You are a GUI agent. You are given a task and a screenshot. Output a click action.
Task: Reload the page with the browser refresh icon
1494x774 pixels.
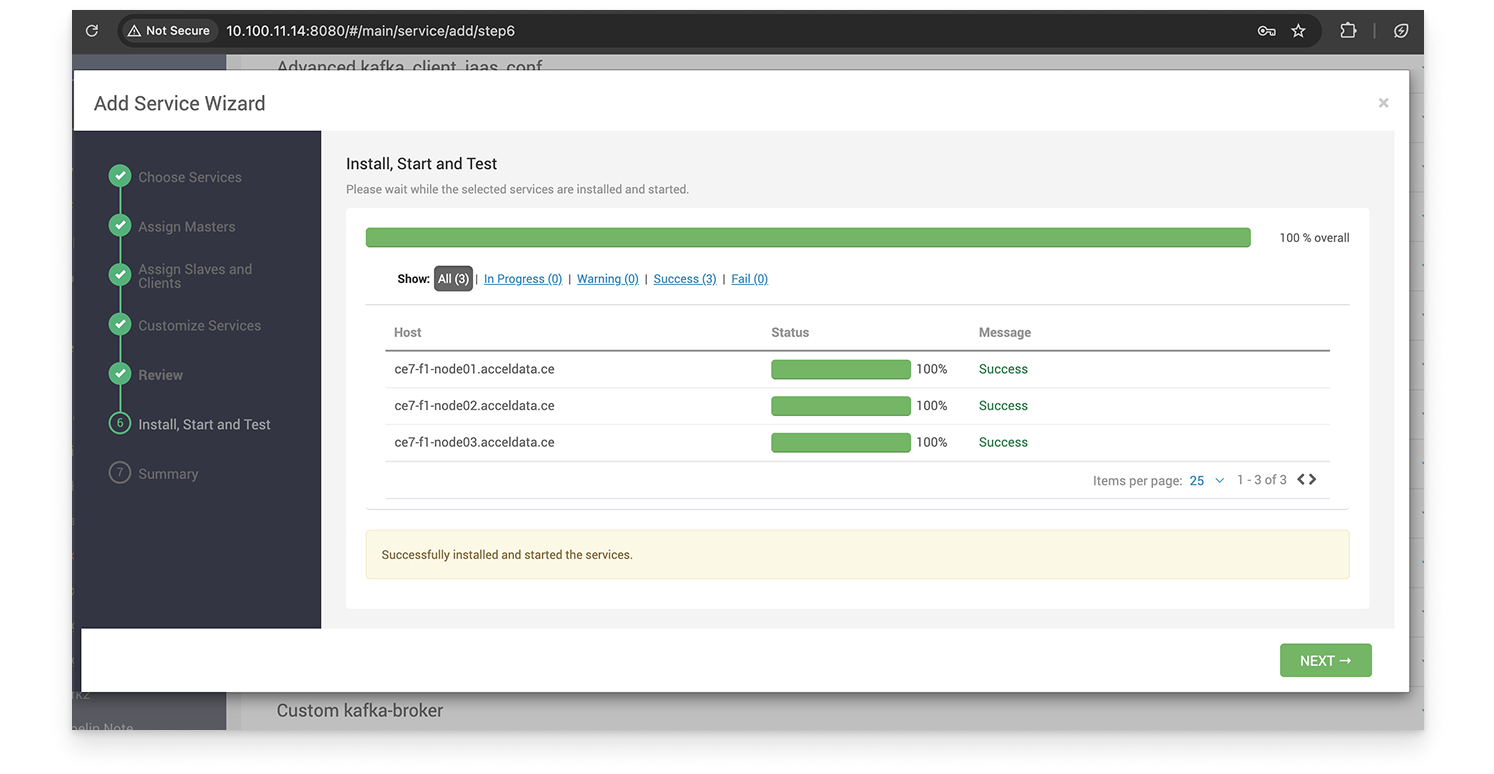coord(92,31)
